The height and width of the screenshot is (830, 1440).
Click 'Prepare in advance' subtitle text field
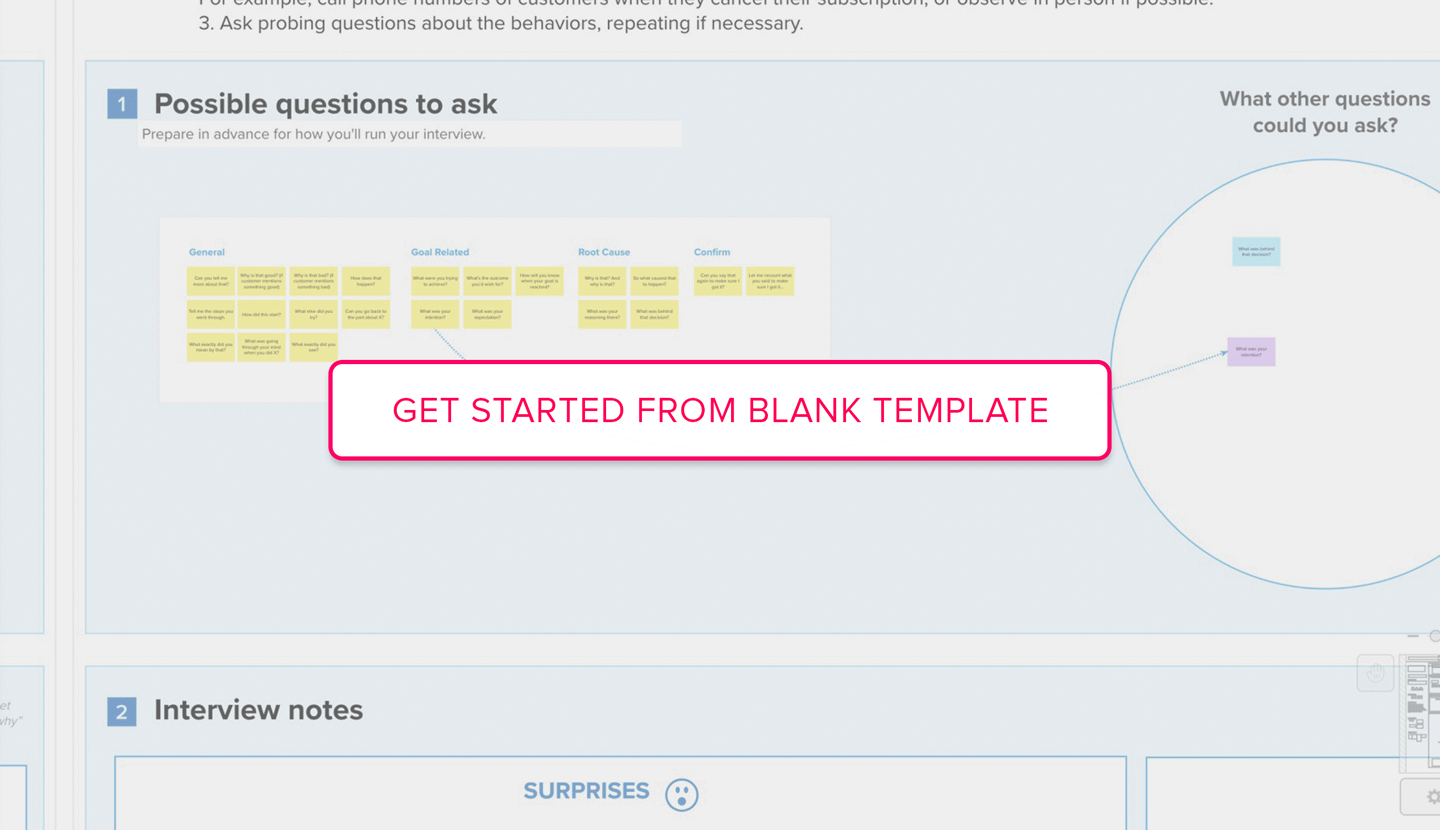pyautogui.click(x=408, y=134)
